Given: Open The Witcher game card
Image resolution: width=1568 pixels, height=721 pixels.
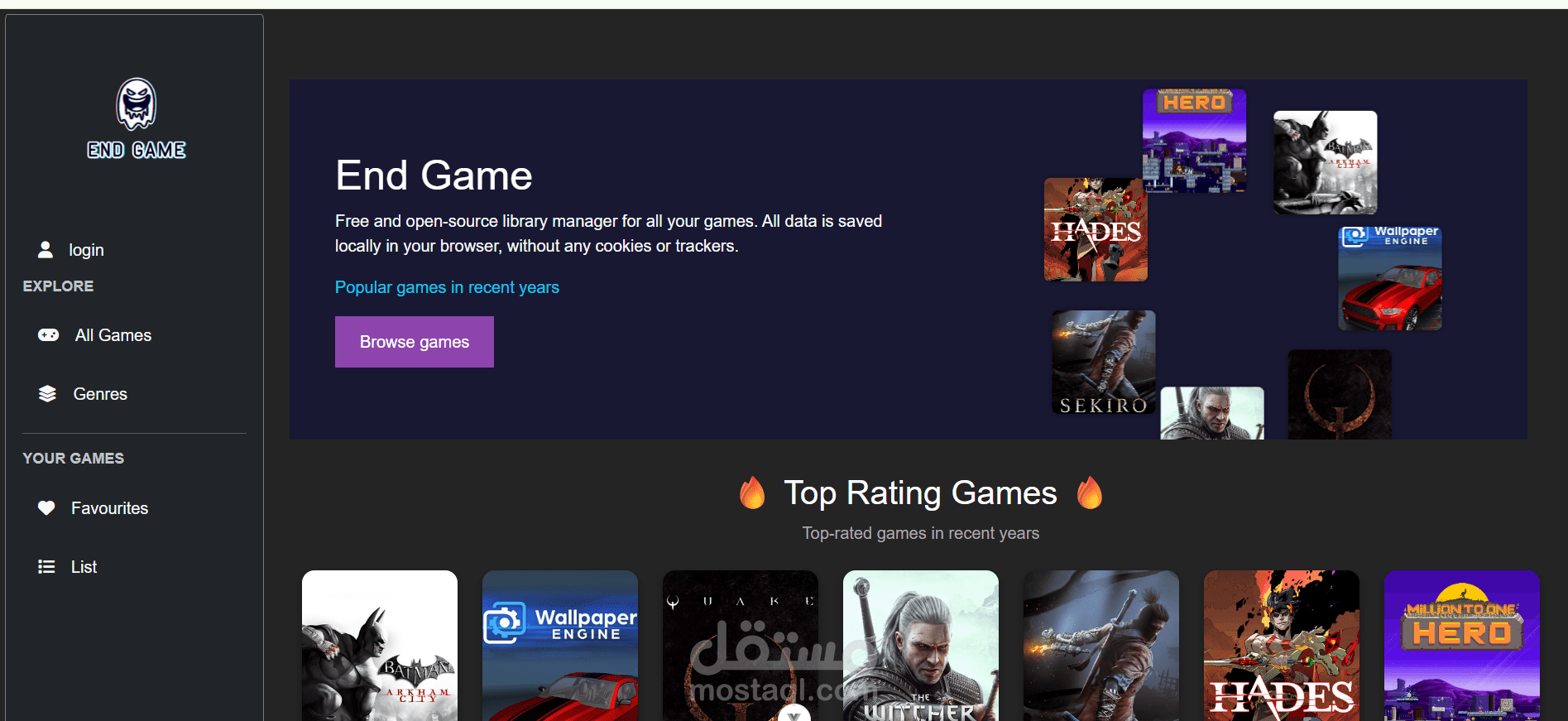Looking at the screenshot, I should (x=921, y=646).
